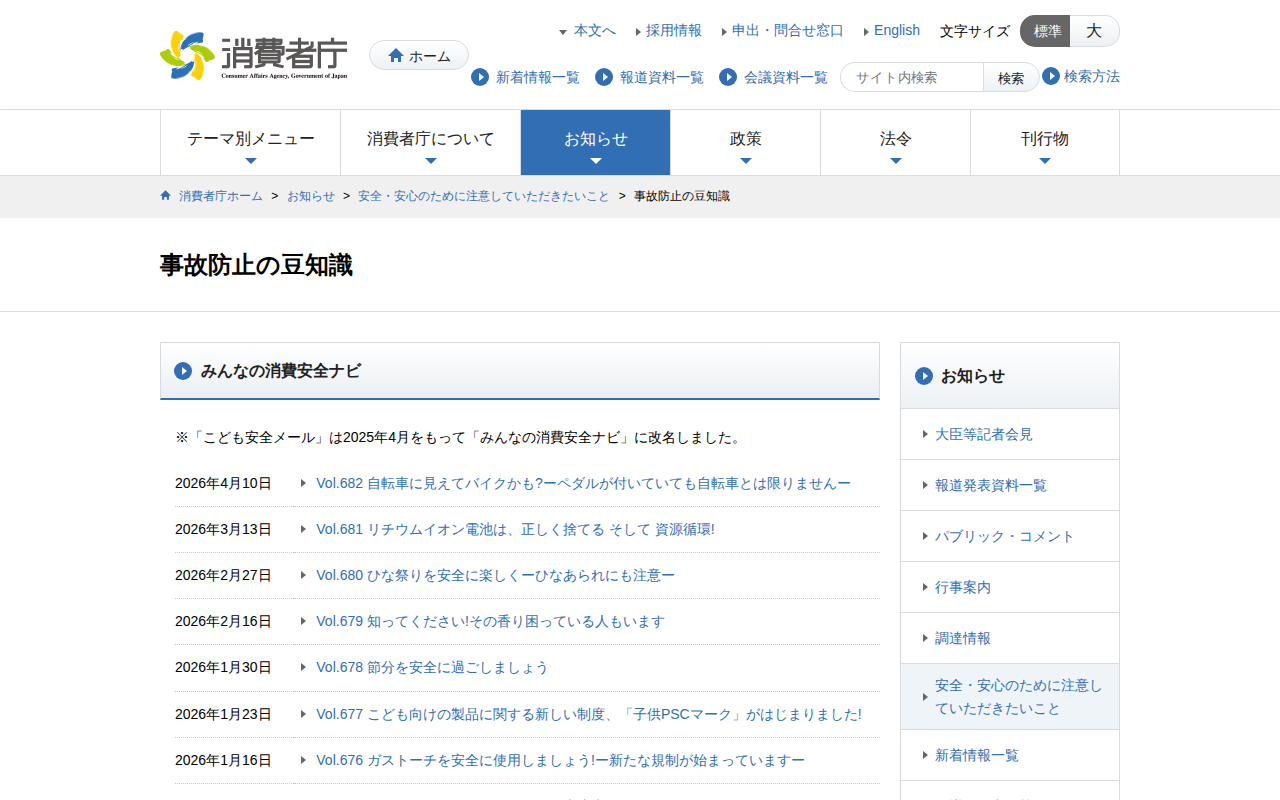Open 報道発表資料一覧 in sidebar

click(x=1010, y=485)
